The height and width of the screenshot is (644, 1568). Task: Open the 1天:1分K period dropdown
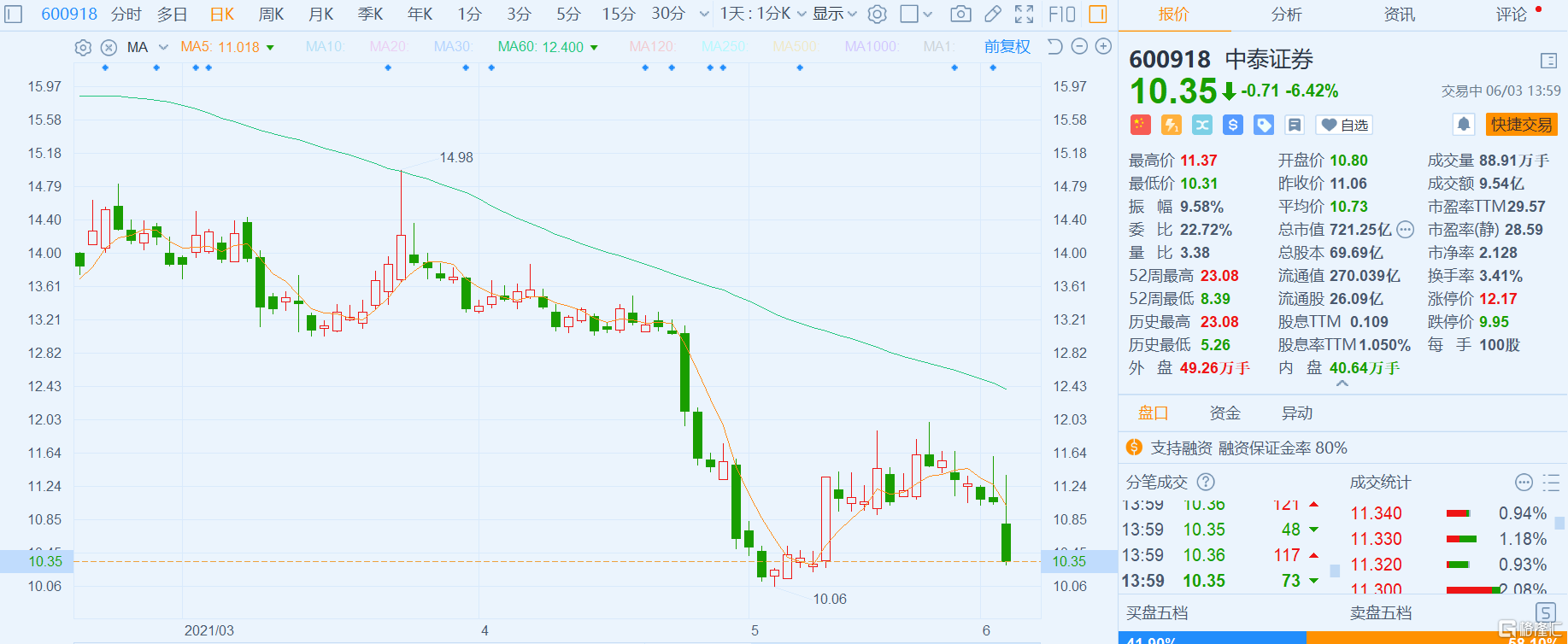click(x=762, y=14)
